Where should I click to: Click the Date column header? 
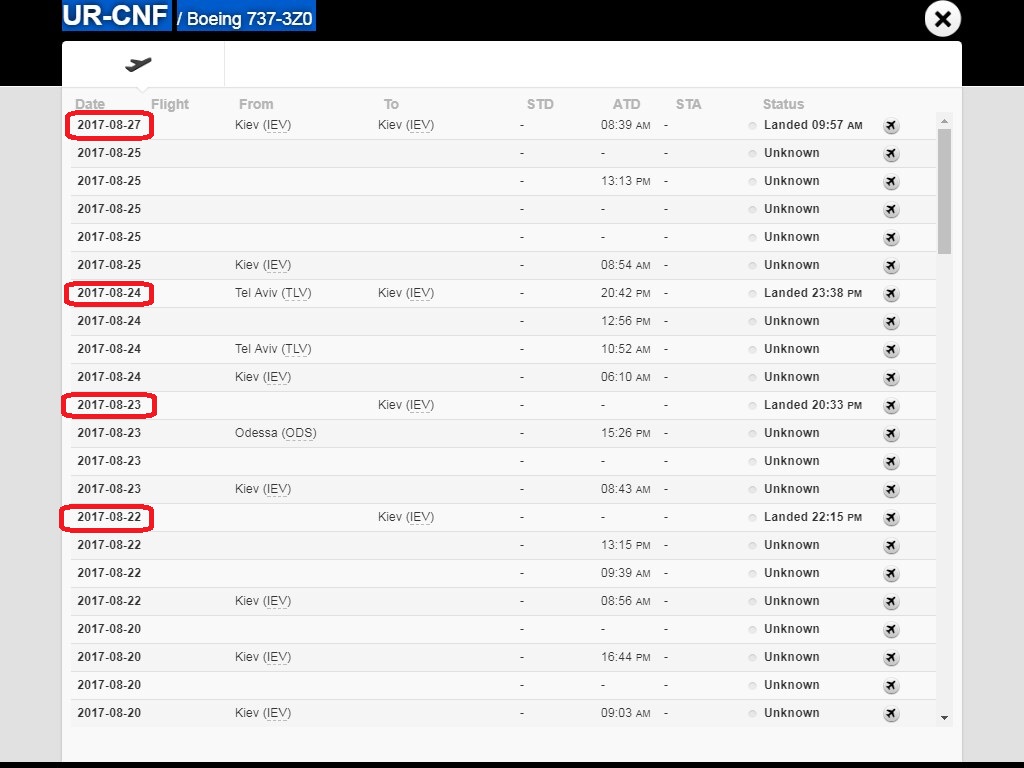pos(90,104)
